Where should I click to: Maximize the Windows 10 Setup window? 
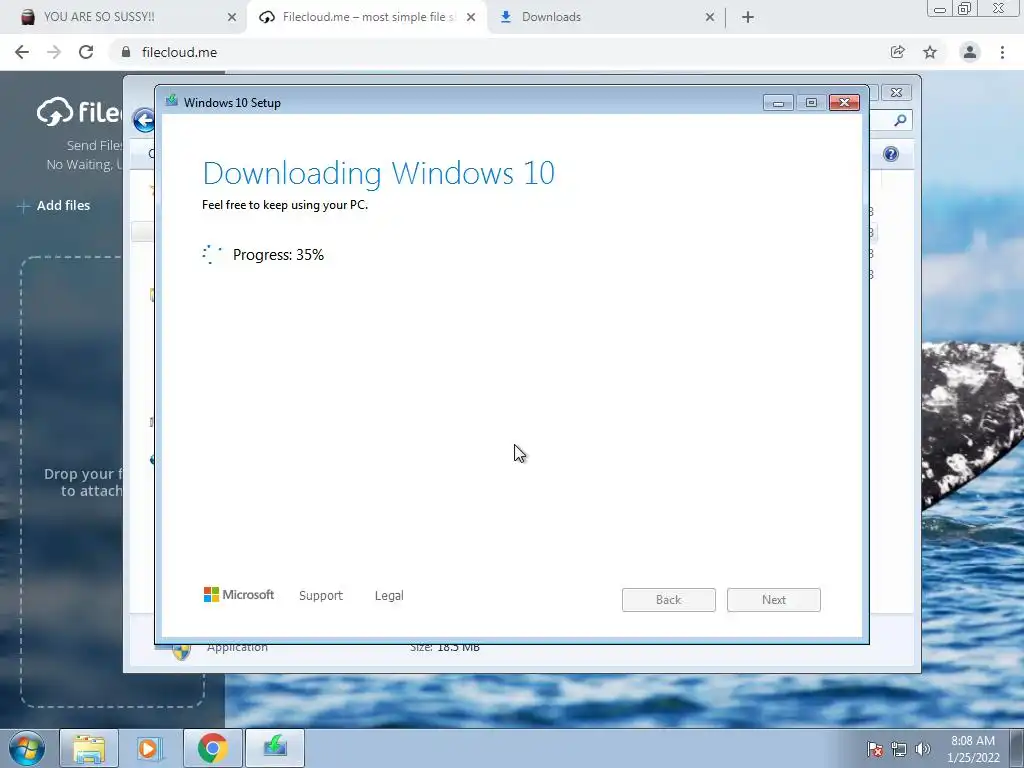[811, 103]
